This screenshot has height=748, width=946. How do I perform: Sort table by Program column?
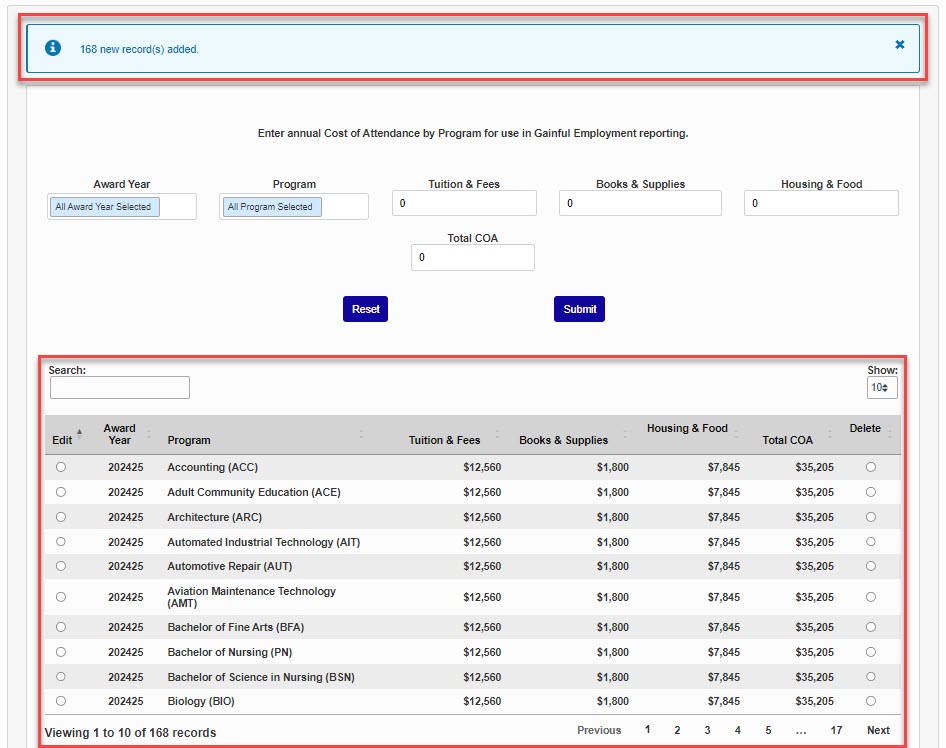click(x=189, y=440)
